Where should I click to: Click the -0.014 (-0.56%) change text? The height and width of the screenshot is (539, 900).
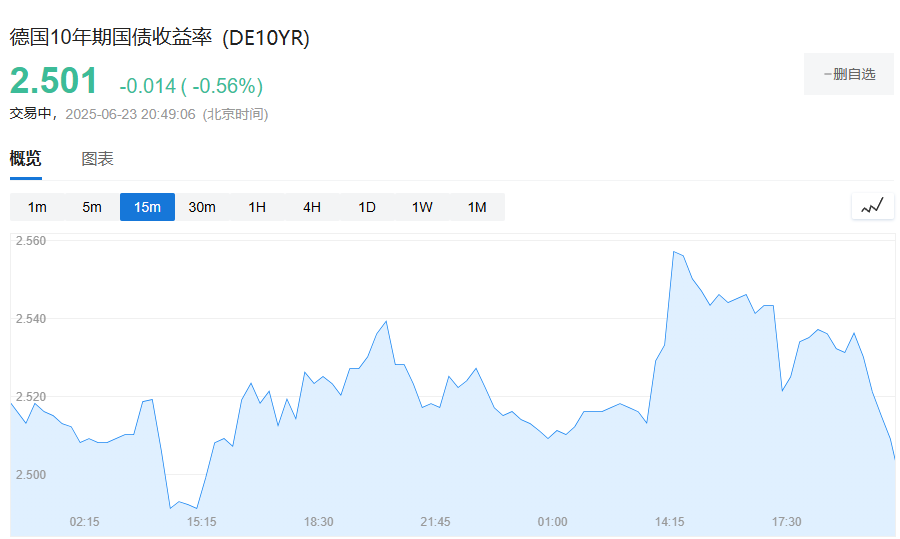190,86
